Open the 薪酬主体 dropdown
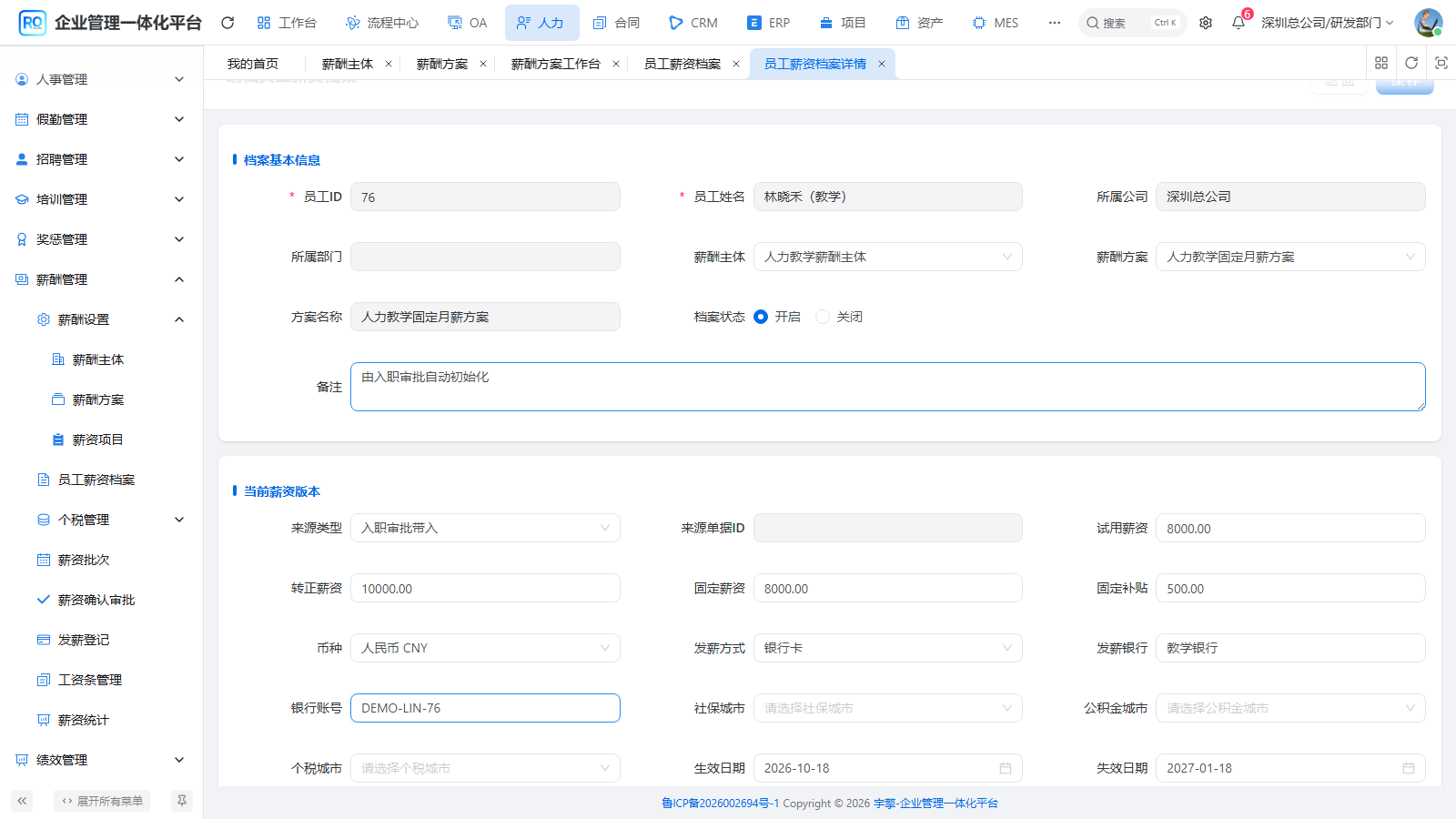Screen dimensions: 1456x819 888,257
